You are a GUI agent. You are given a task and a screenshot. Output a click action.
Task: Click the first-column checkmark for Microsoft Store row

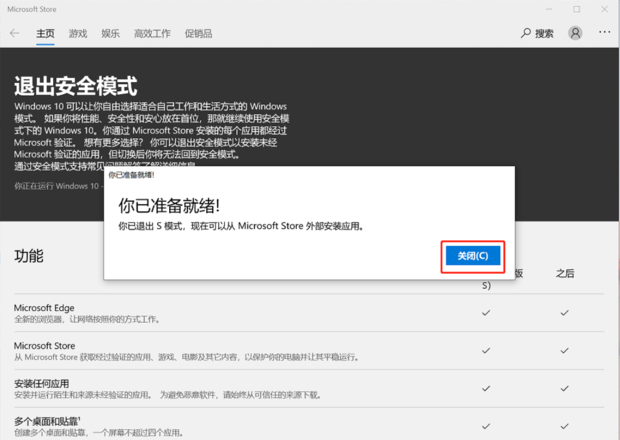pyautogui.click(x=486, y=351)
